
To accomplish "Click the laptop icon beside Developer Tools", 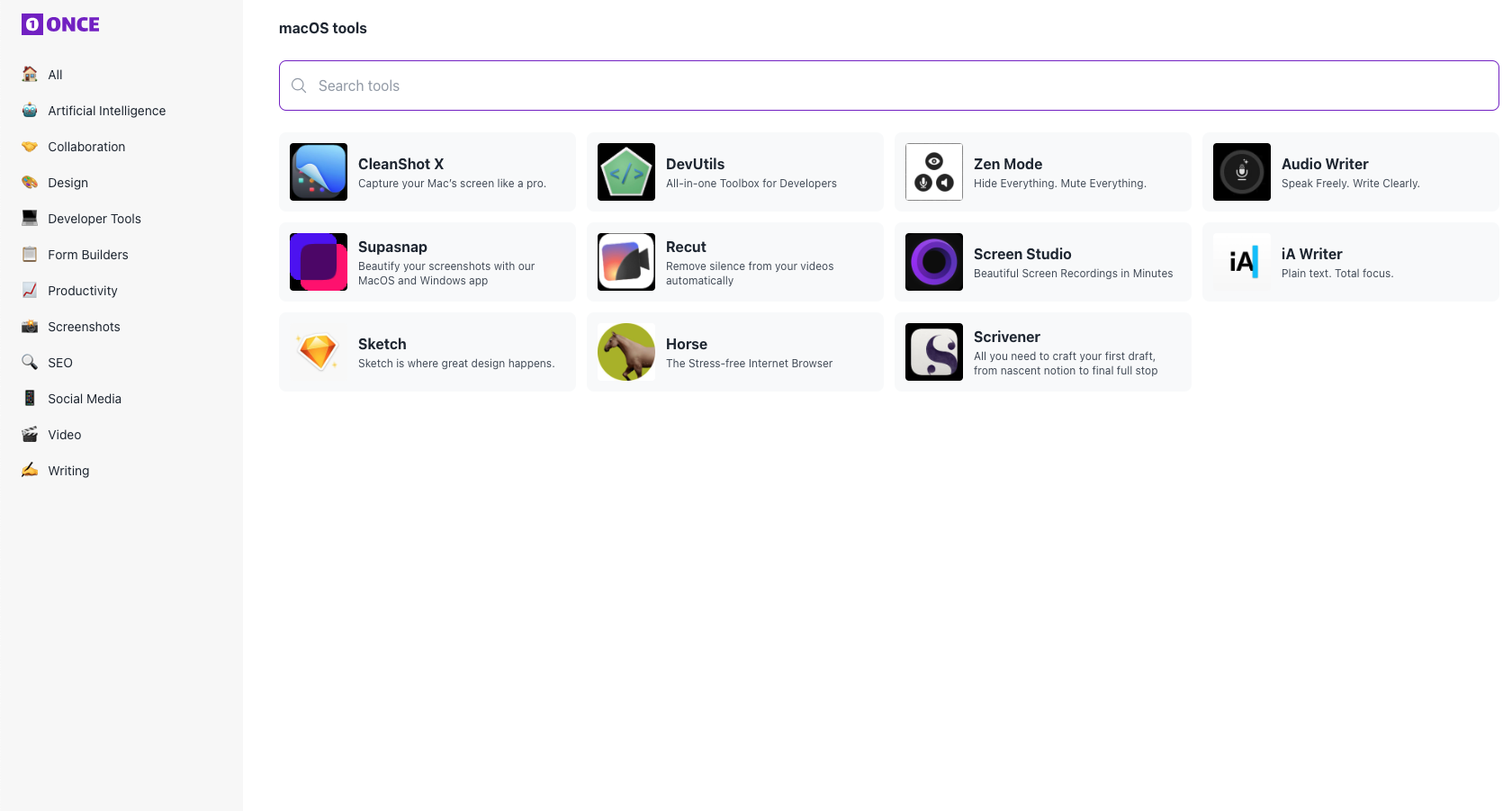I will 30,218.
